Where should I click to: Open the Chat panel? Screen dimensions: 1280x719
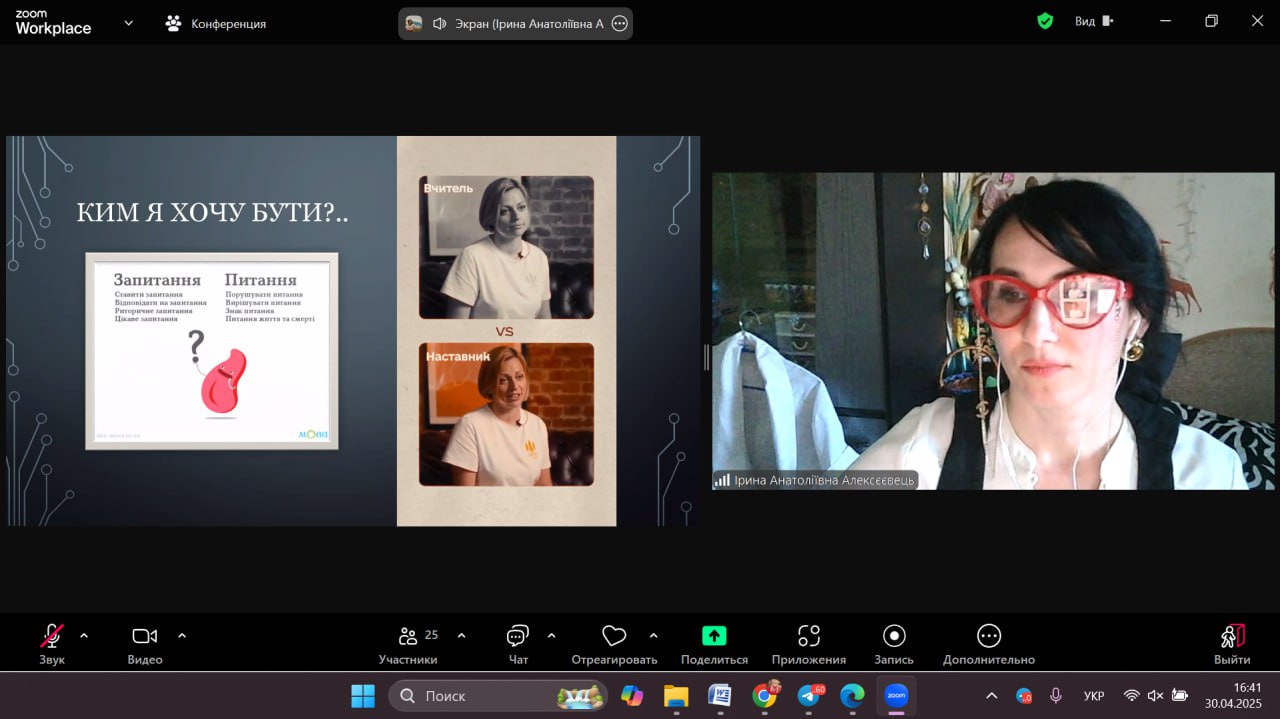pos(518,637)
